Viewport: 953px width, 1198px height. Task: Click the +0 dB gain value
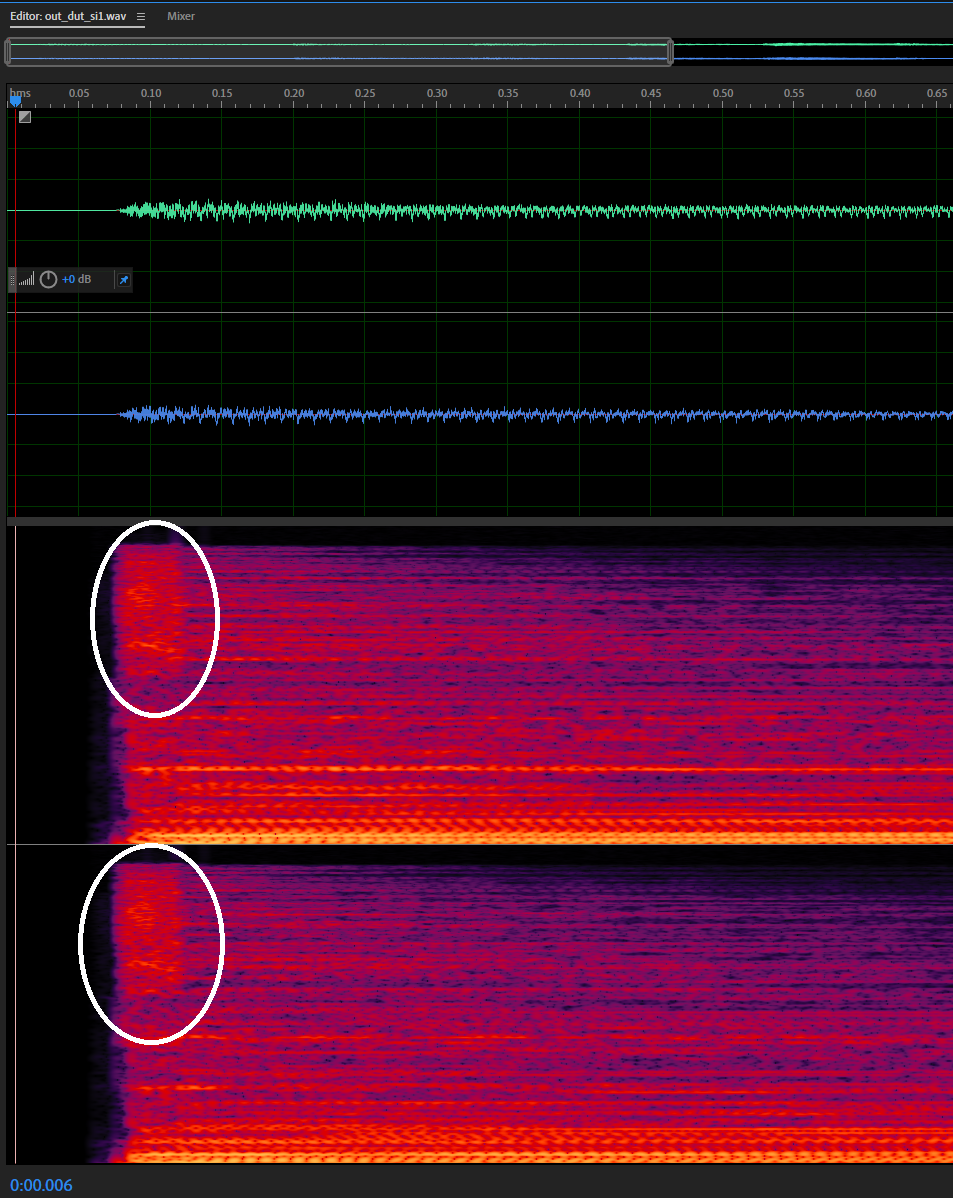point(76,280)
